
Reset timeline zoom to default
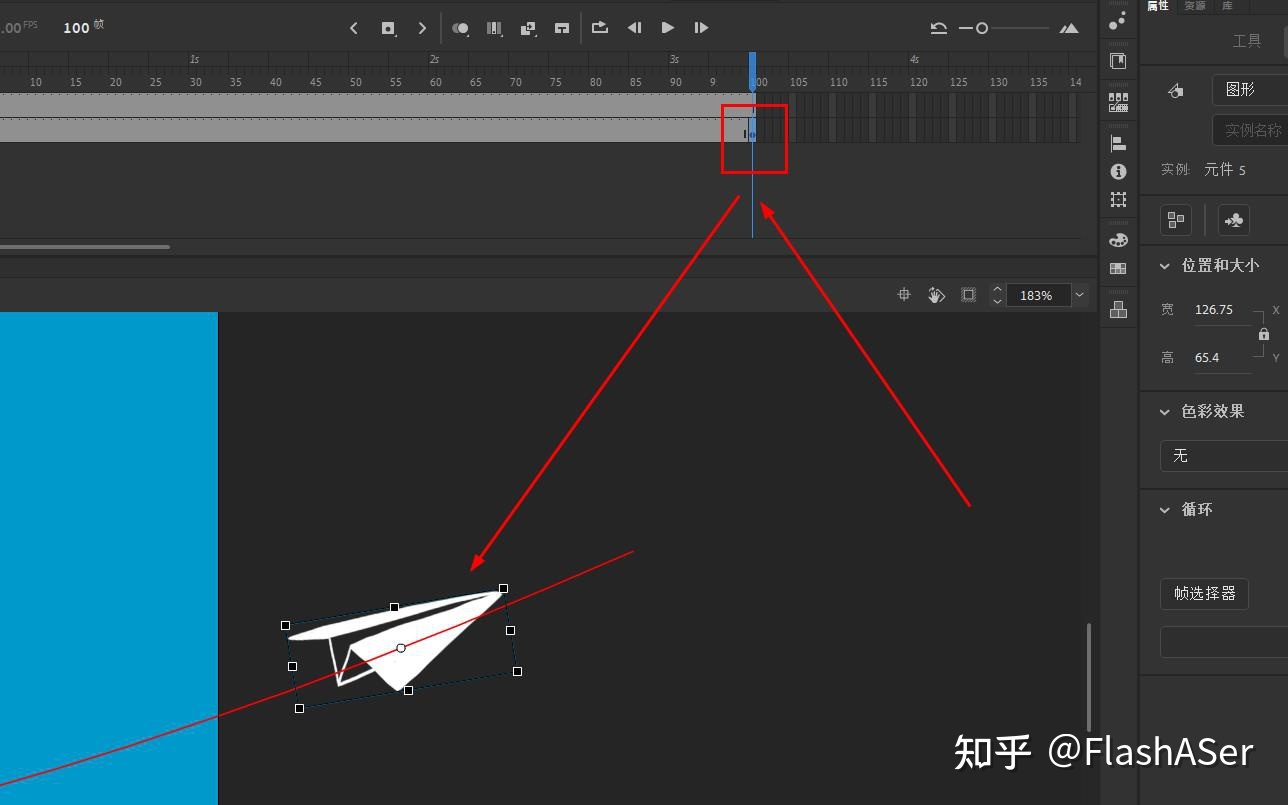pos(939,28)
